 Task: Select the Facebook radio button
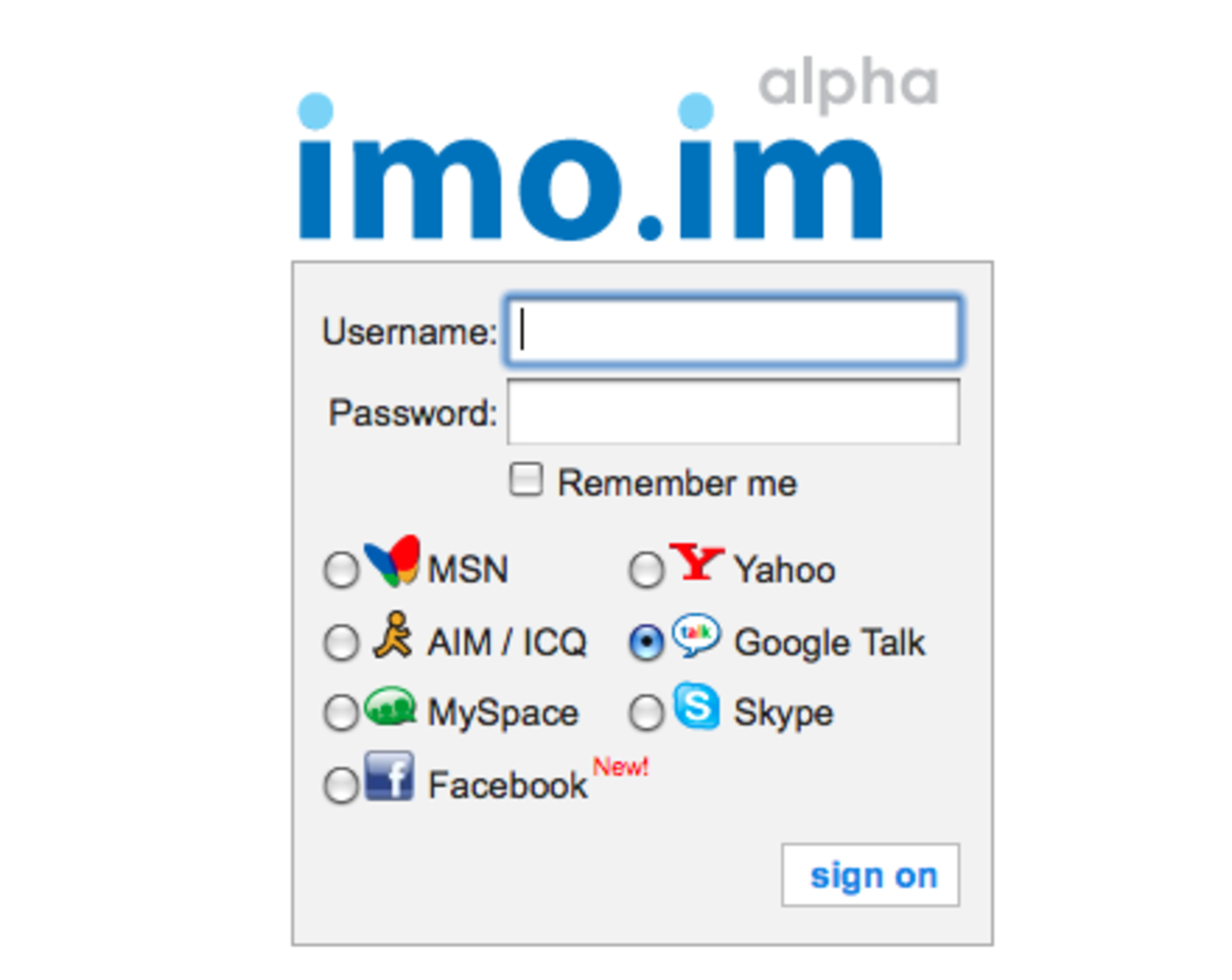(x=341, y=786)
